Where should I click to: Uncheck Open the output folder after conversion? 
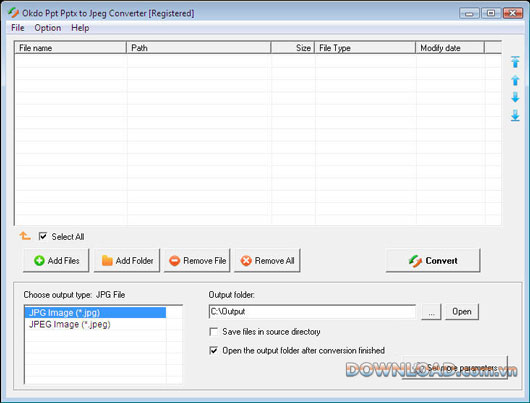(x=214, y=350)
